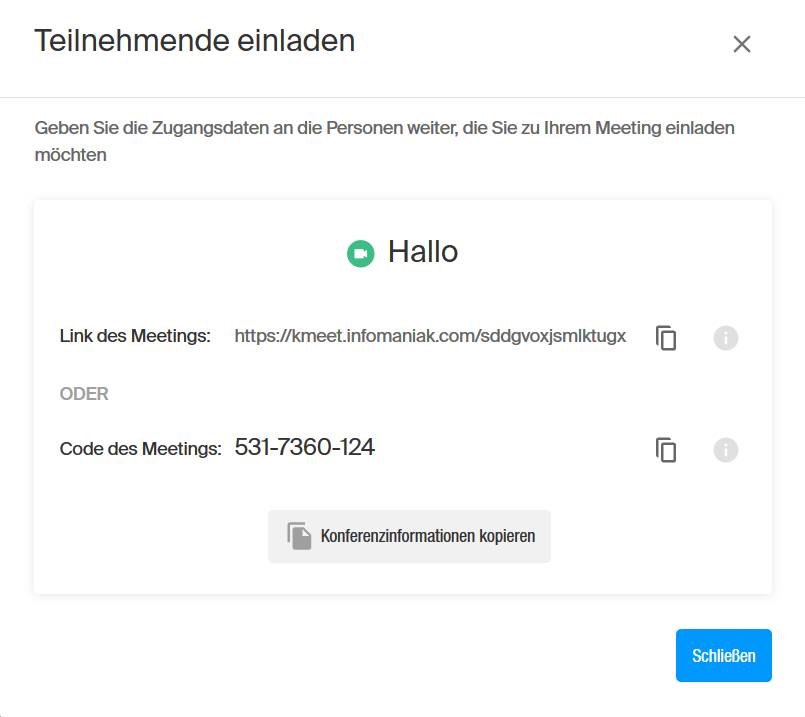Close the dialog with the X icon
805x717 pixels.
click(741, 44)
